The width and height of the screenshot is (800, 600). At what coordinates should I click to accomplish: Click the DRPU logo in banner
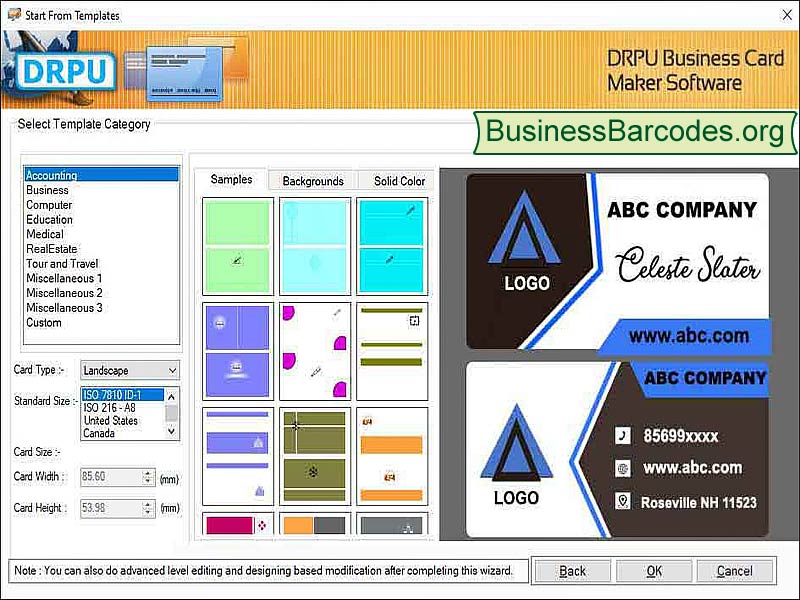pos(65,71)
